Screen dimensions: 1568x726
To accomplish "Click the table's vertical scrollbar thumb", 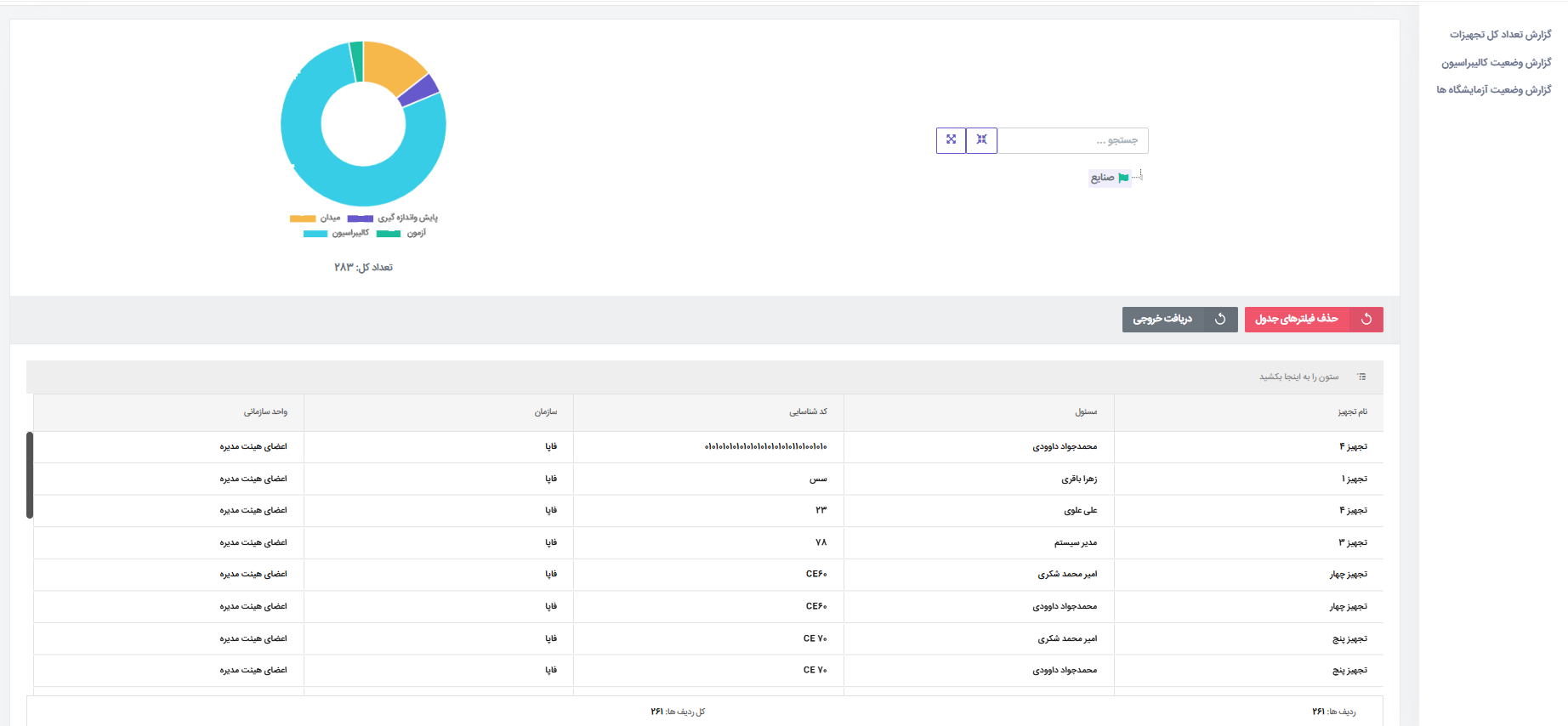I will 30,475.
